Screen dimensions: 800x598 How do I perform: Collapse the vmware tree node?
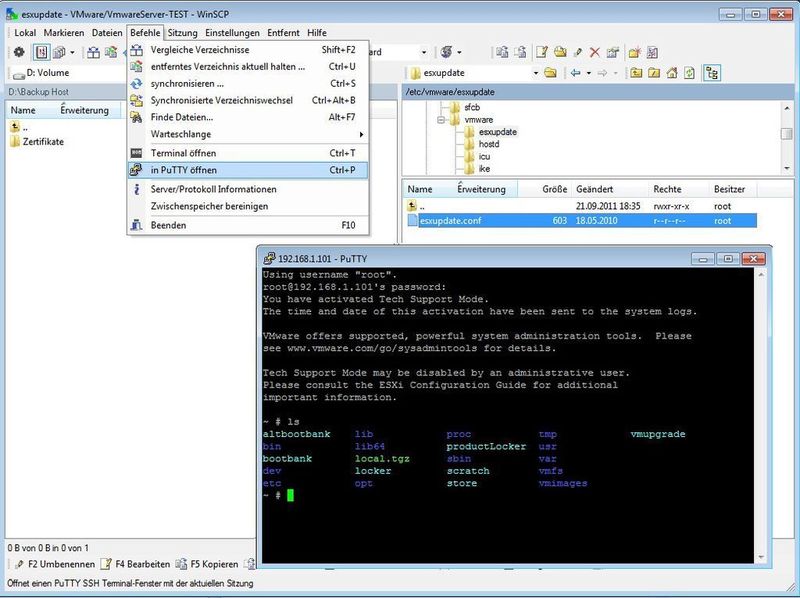coord(441,120)
